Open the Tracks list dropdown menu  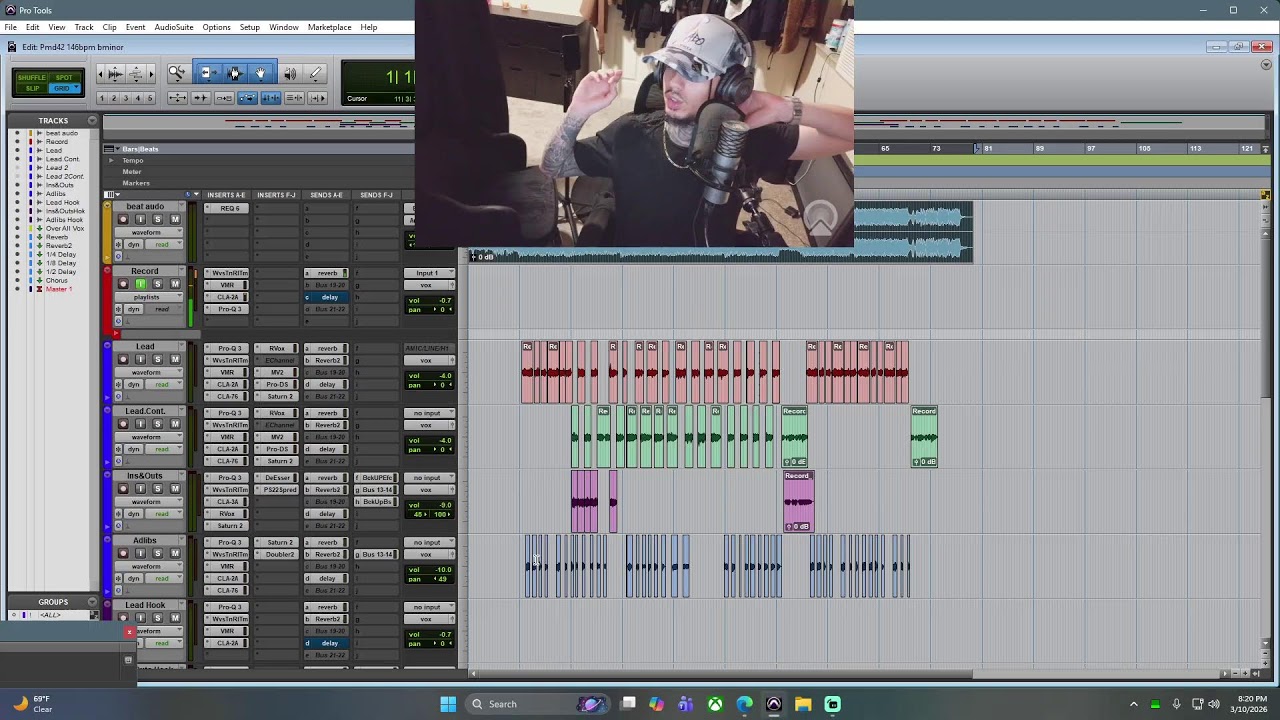click(92, 120)
